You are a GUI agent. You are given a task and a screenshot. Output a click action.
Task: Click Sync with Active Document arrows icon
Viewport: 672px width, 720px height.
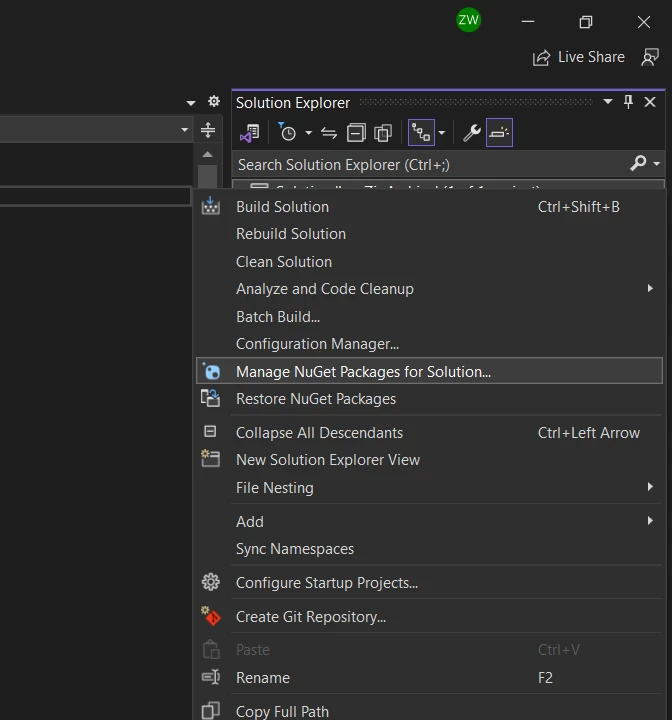(329, 133)
